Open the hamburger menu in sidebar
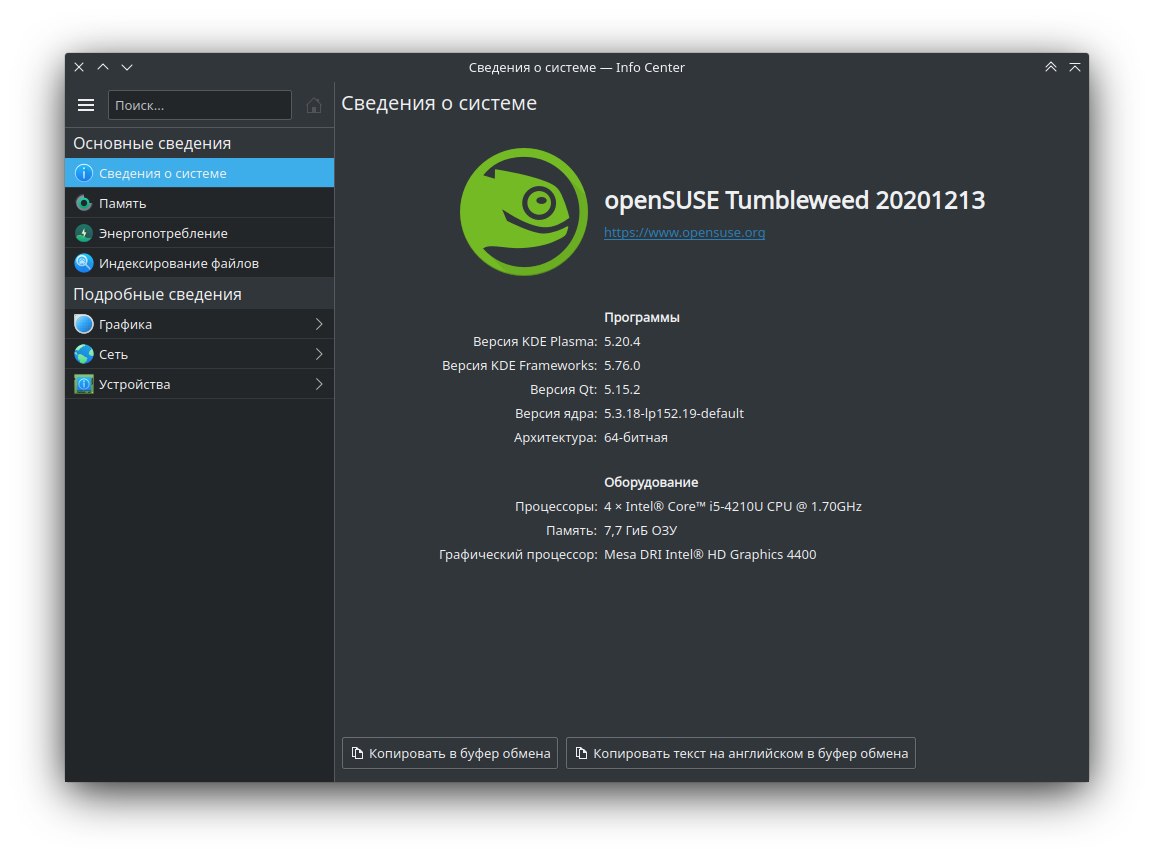This screenshot has height=859, width=1154. 86,105
